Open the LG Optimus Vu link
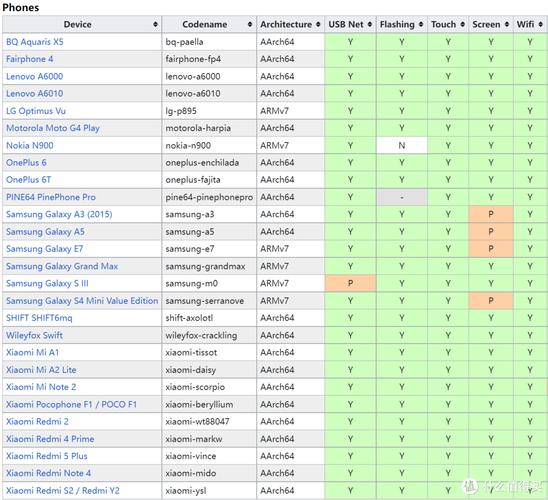Image resolution: width=548 pixels, height=500 pixels. 36,111
